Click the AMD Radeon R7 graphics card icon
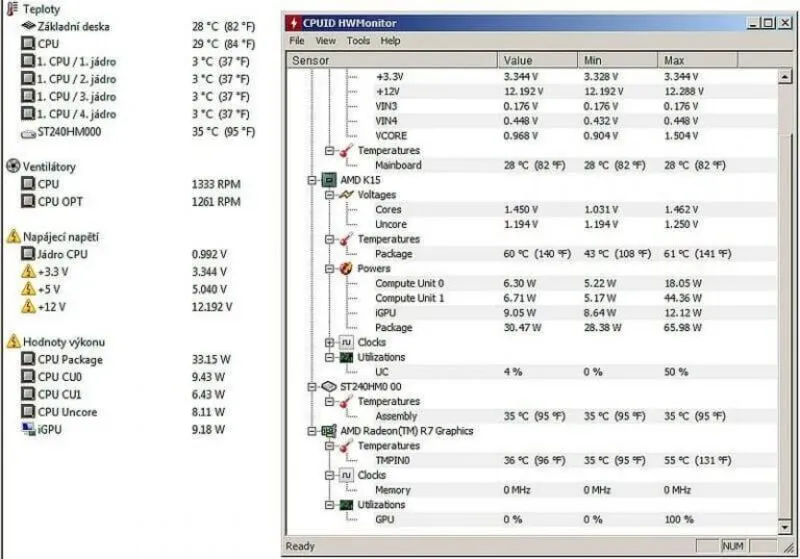 [x=329, y=431]
